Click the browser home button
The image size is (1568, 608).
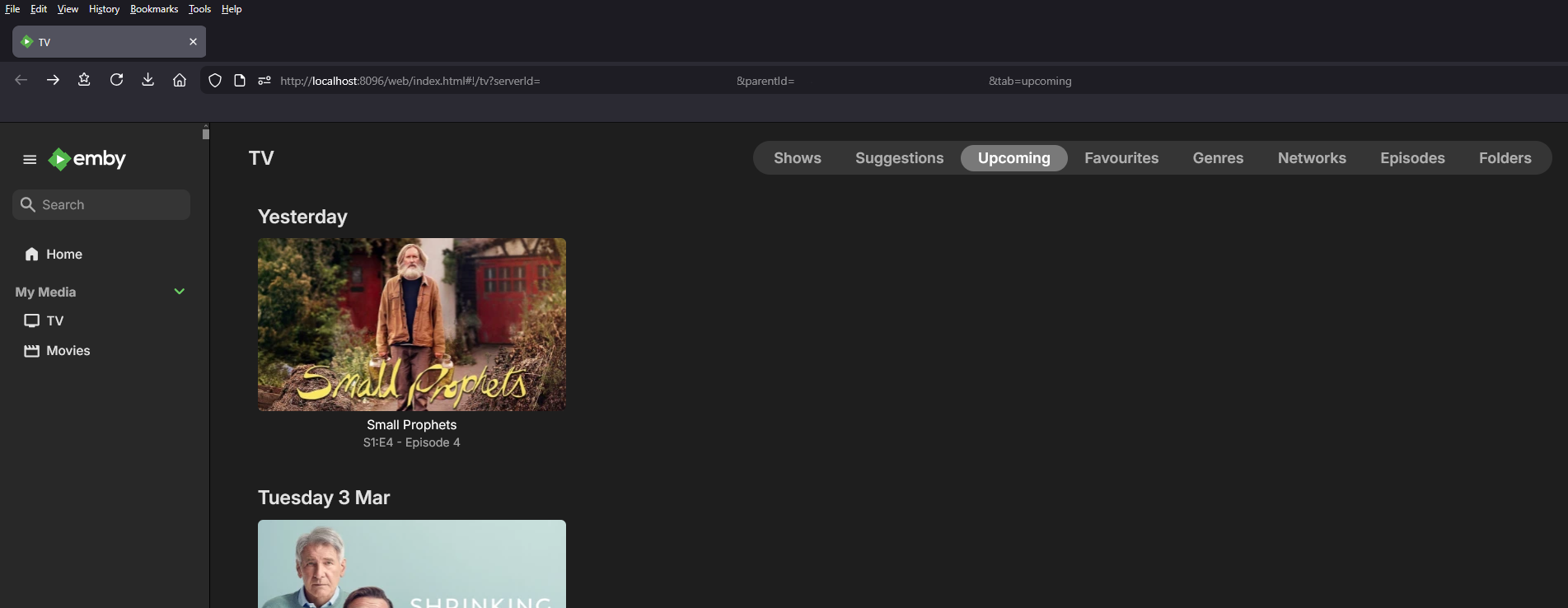click(180, 80)
